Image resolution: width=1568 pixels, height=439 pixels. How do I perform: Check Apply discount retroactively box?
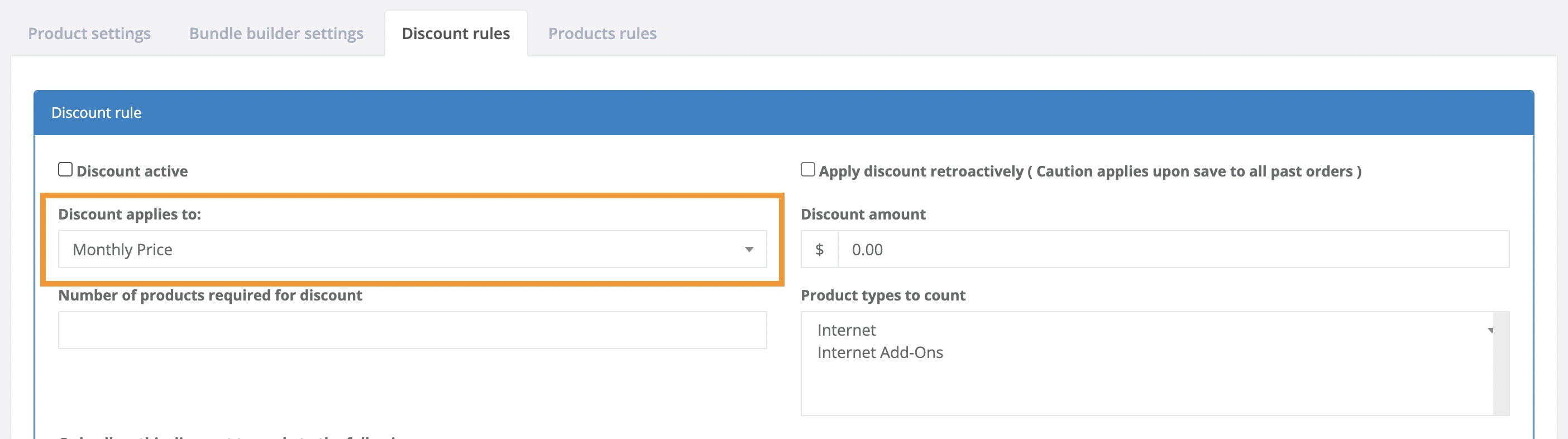coord(807,170)
